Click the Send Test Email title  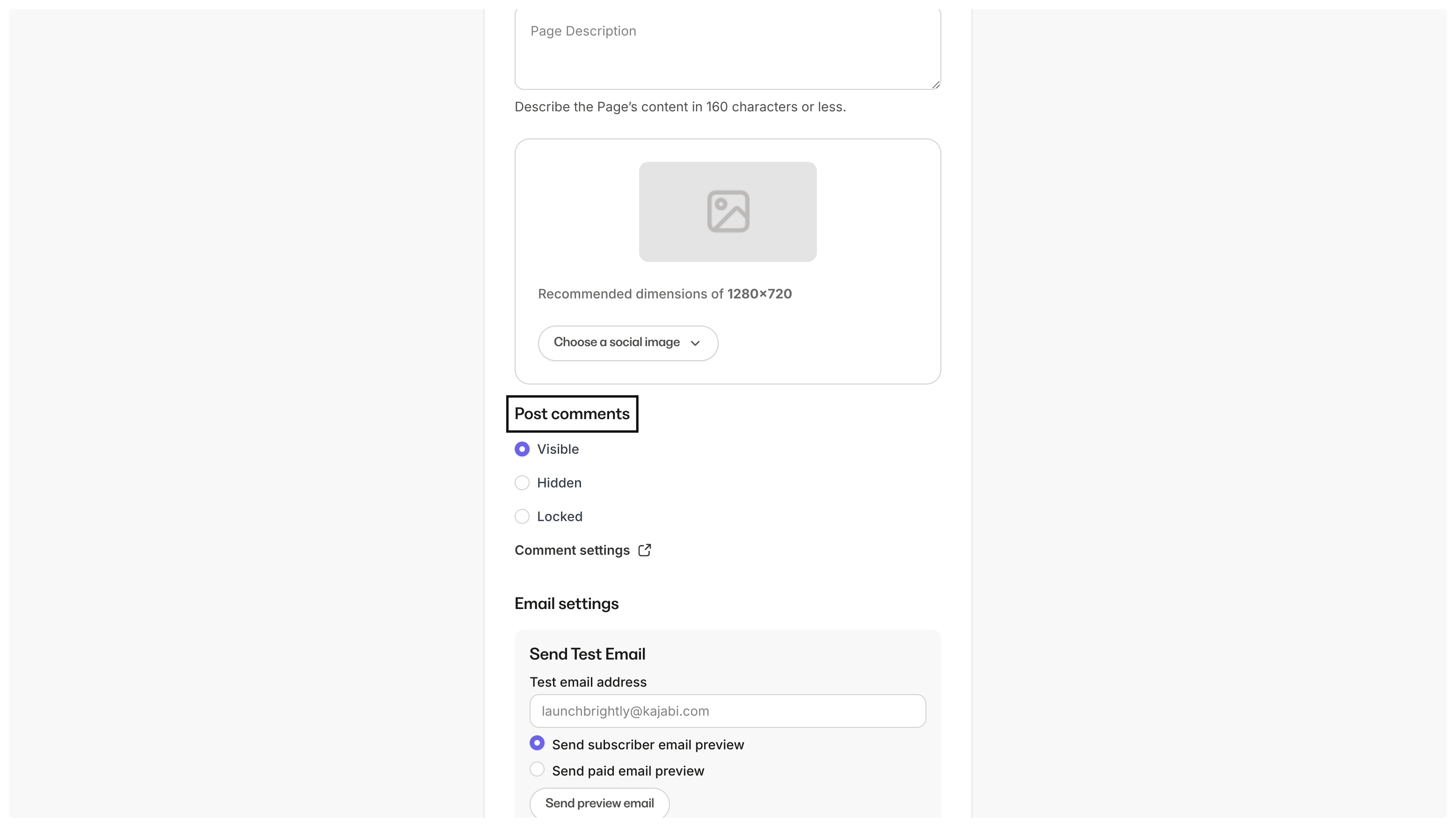[x=587, y=654]
